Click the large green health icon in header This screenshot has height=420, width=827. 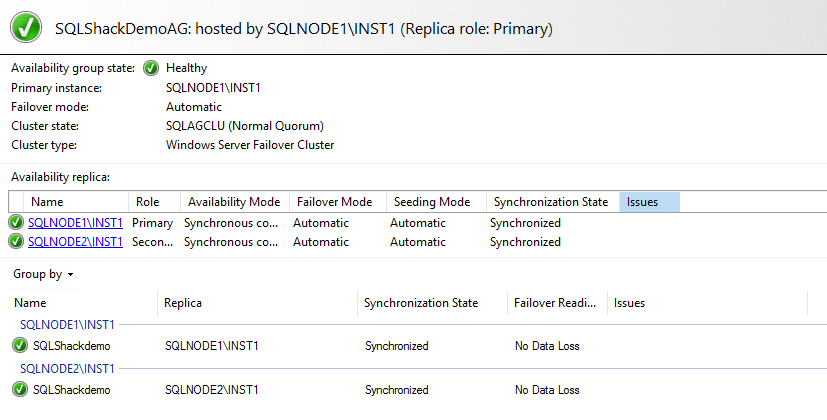pyautogui.click(x=27, y=28)
